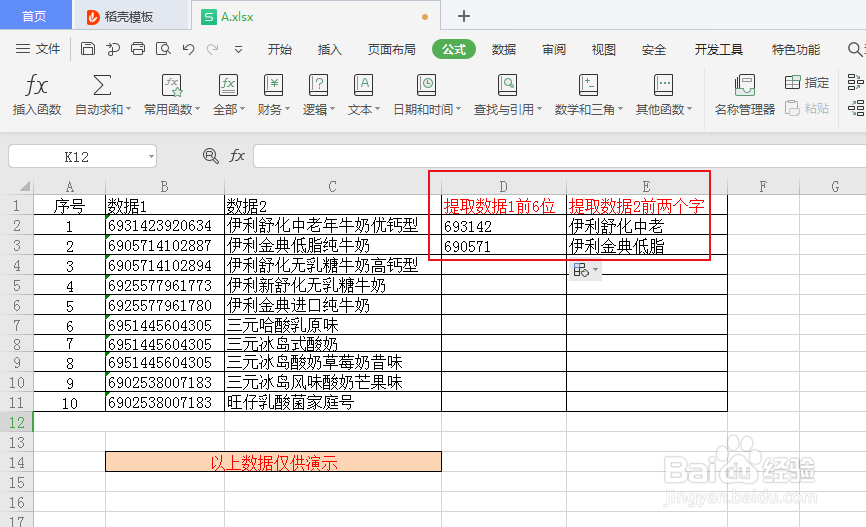Select row 12 header

(17, 422)
